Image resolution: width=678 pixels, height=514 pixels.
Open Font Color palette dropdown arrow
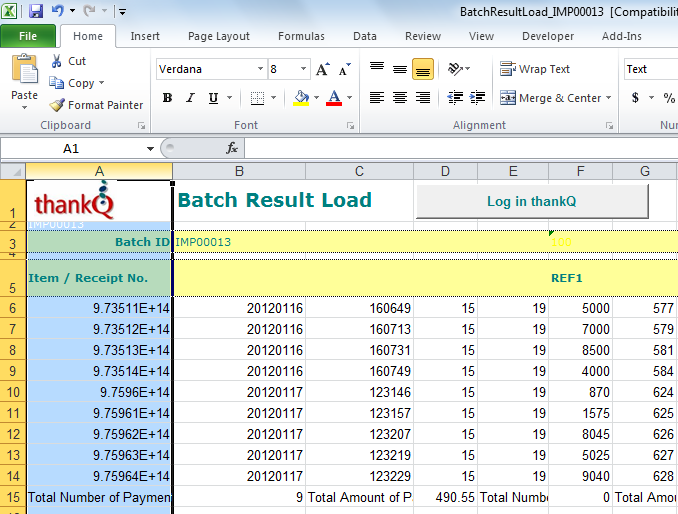(x=349, y=98)
